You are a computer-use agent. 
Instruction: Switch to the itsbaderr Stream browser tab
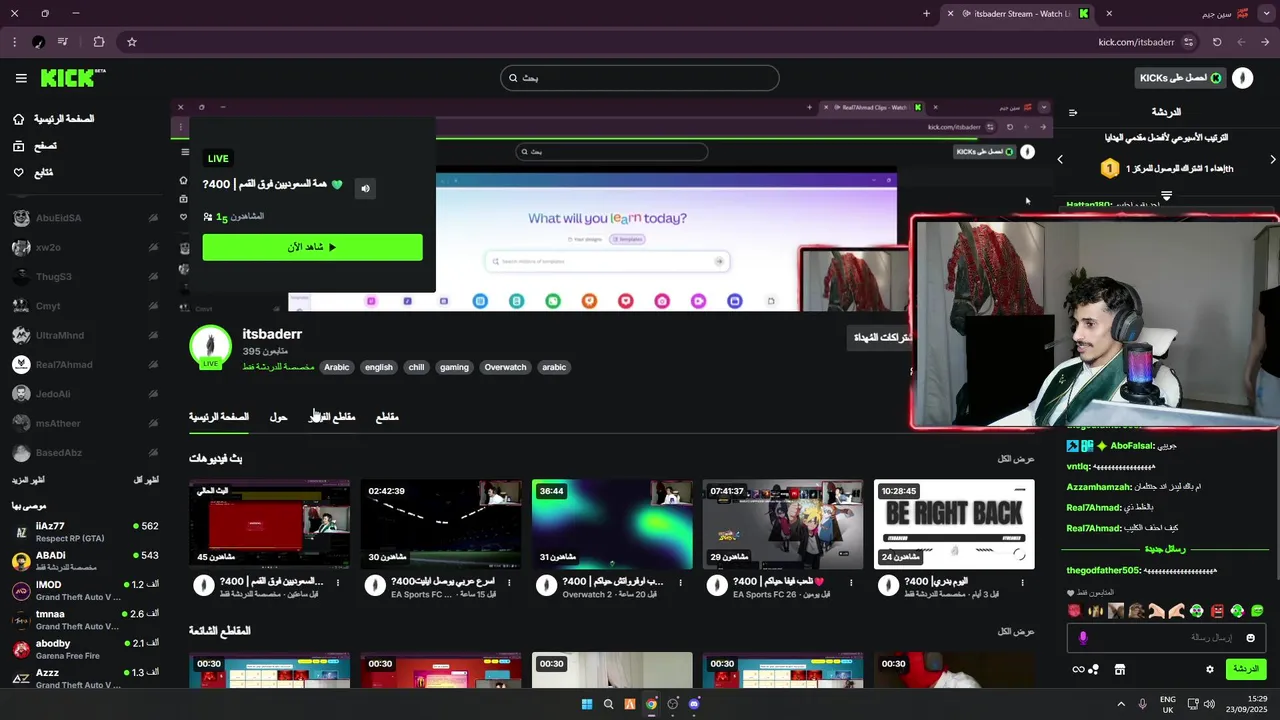[x=1018, y=13]
